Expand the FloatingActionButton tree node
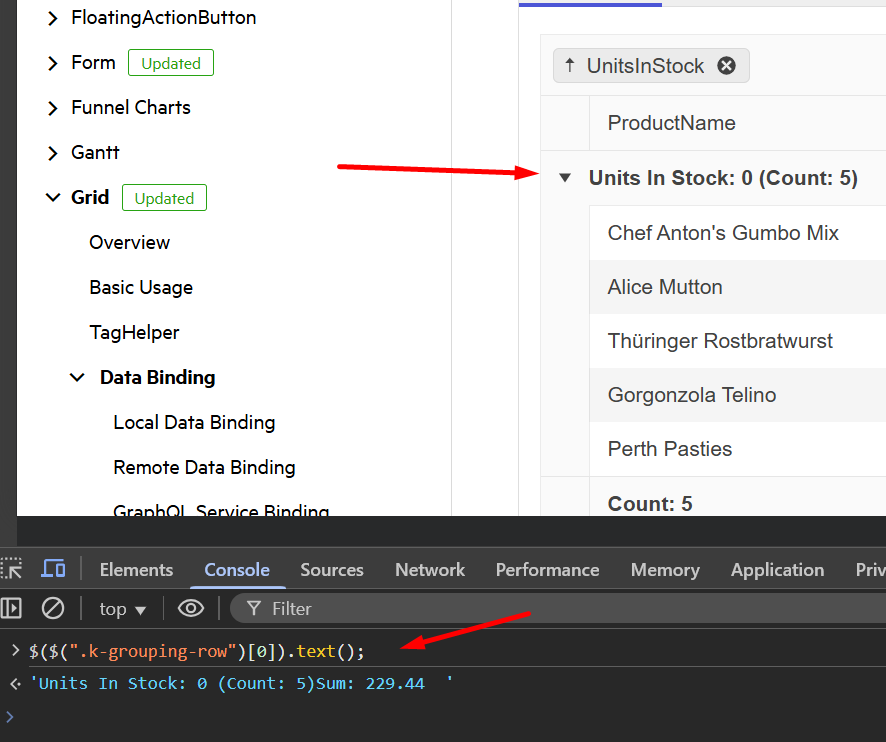 pos(53,18)
